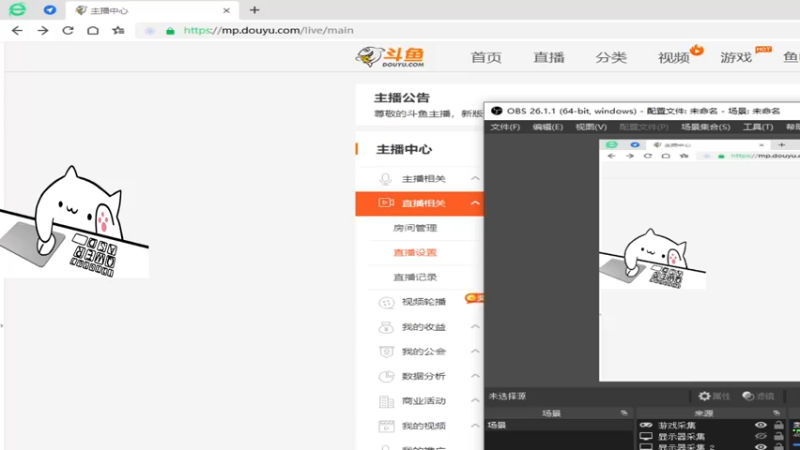This screenshot has height=450, width=800.
Task: Click the browser address bar URL
Action: point(268,31)
